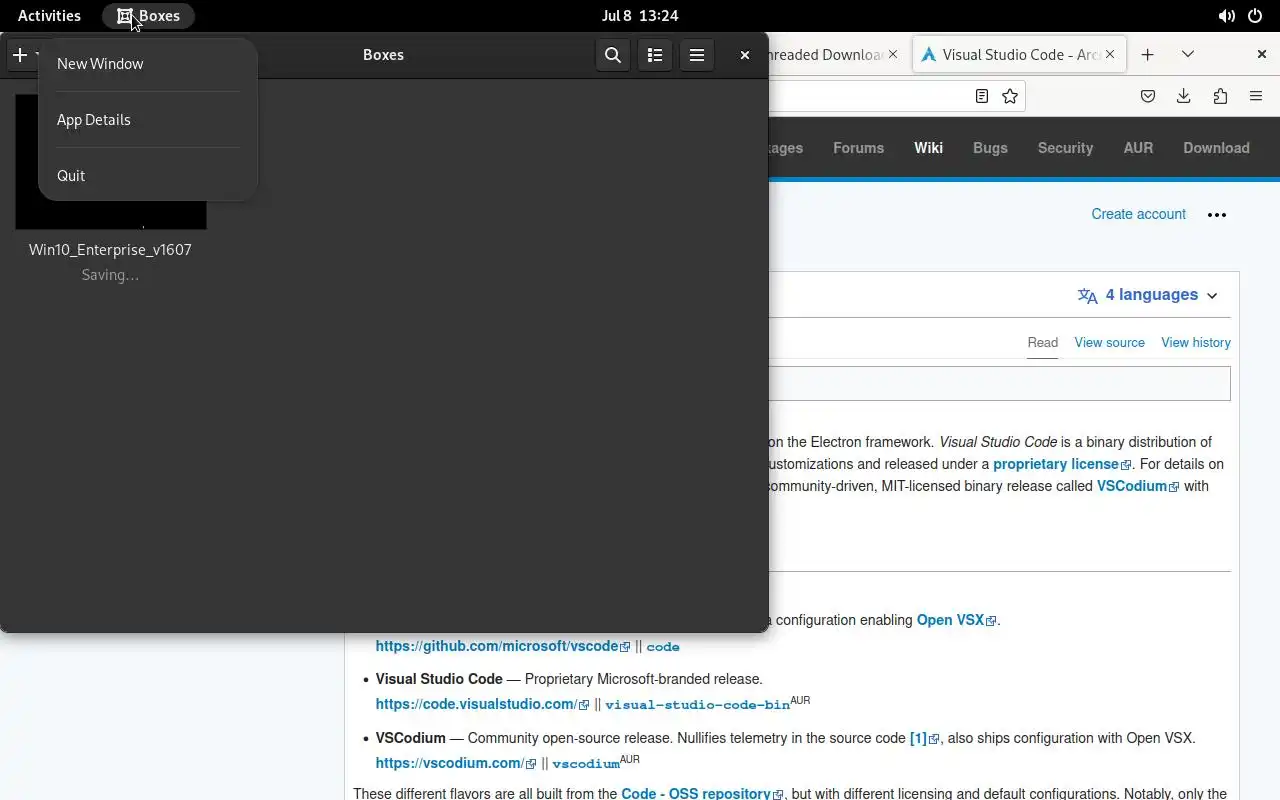The image size is (1280, 800).
Task: Open the vscodium AUR package link
Action: tap(586, 764)
